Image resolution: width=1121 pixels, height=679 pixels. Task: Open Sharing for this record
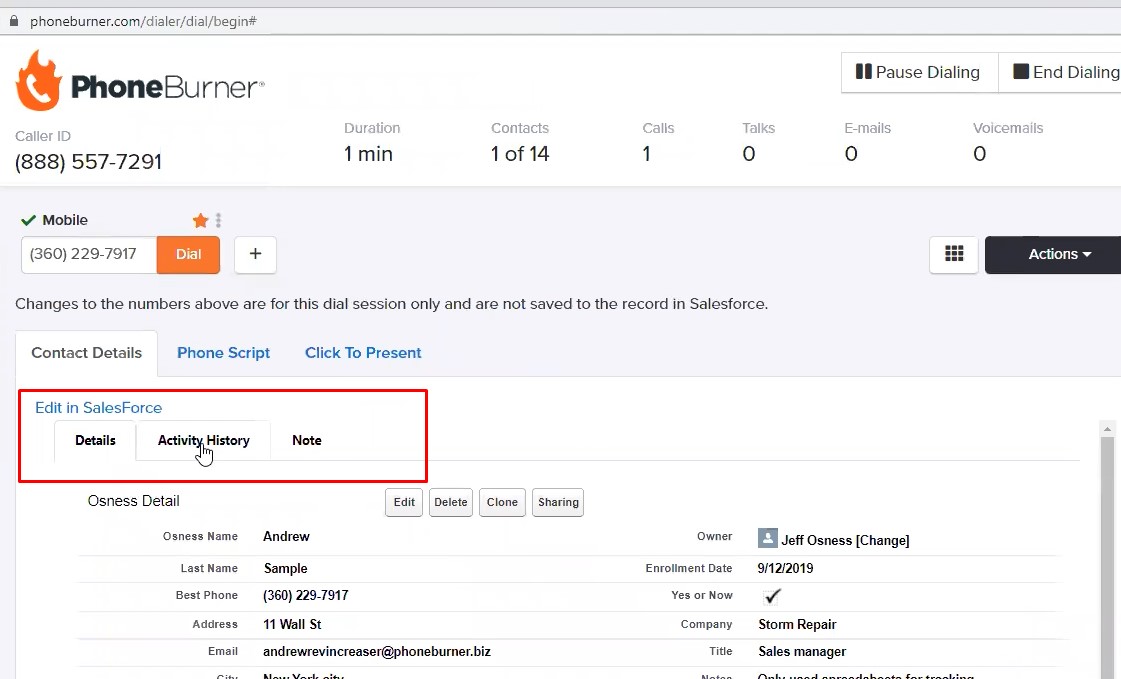point(558,502)
